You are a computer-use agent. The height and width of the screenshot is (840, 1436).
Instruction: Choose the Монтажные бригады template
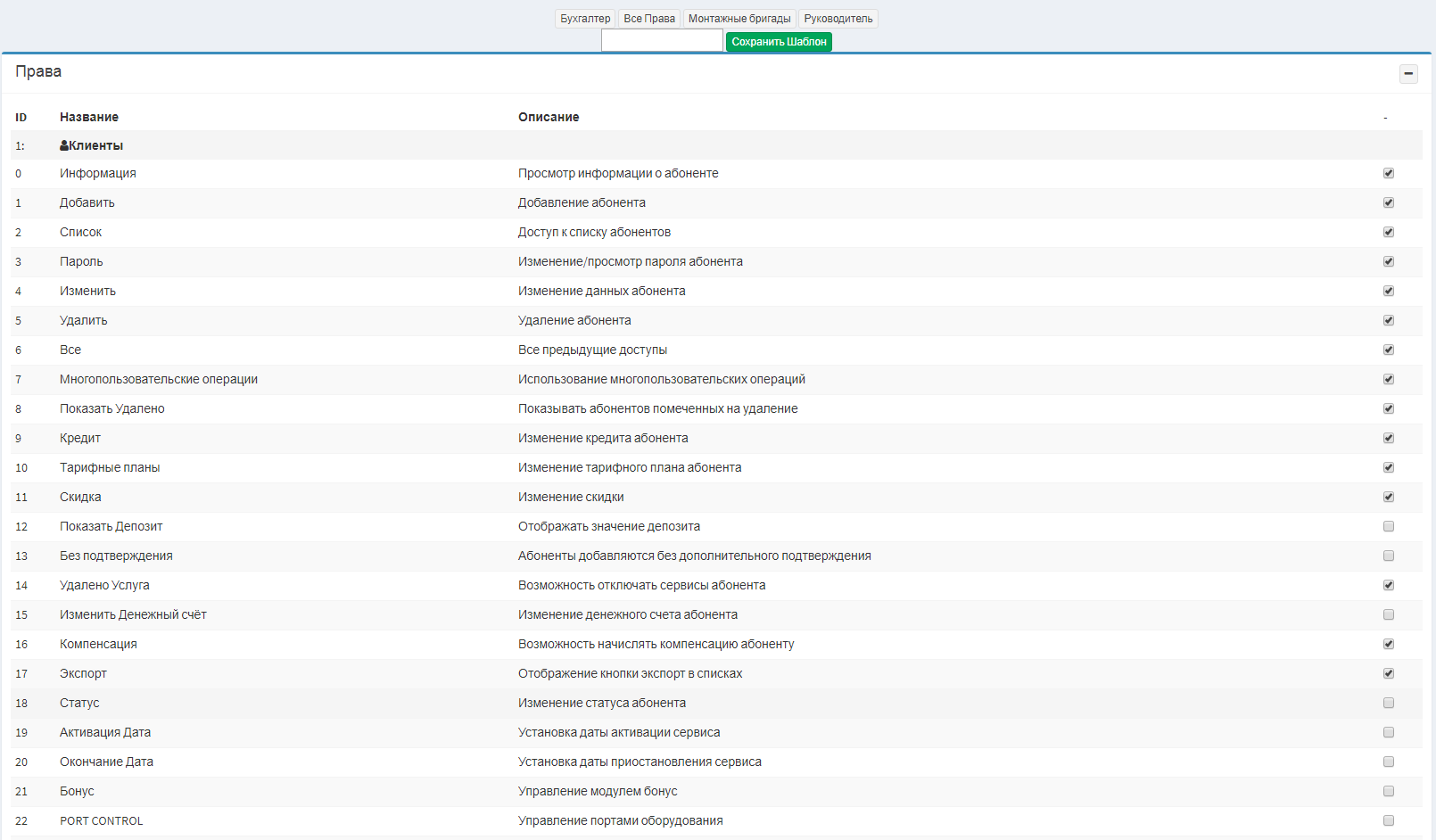739,19
